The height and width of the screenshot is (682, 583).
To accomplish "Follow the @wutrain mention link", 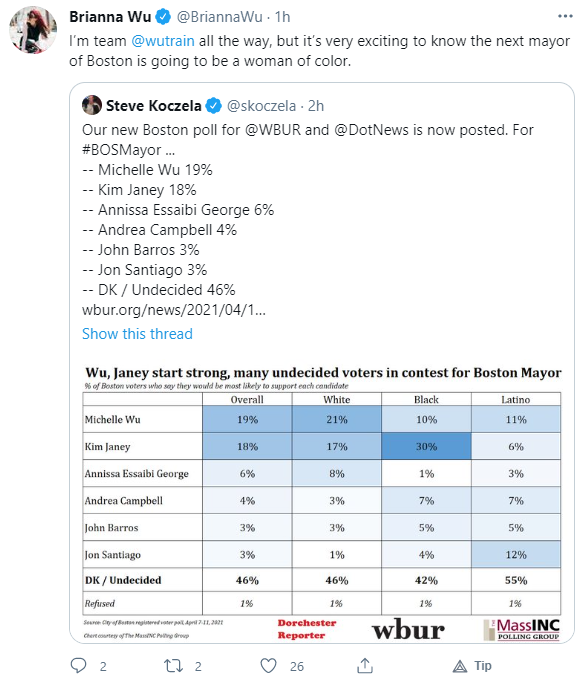I will coord(163,41).
